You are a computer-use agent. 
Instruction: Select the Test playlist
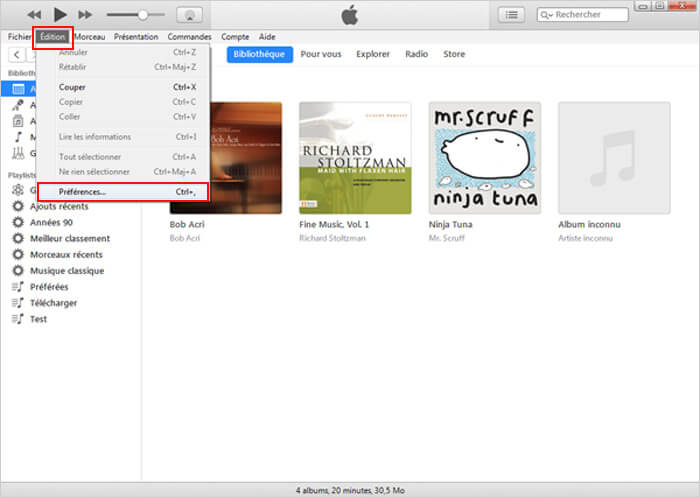38,319
